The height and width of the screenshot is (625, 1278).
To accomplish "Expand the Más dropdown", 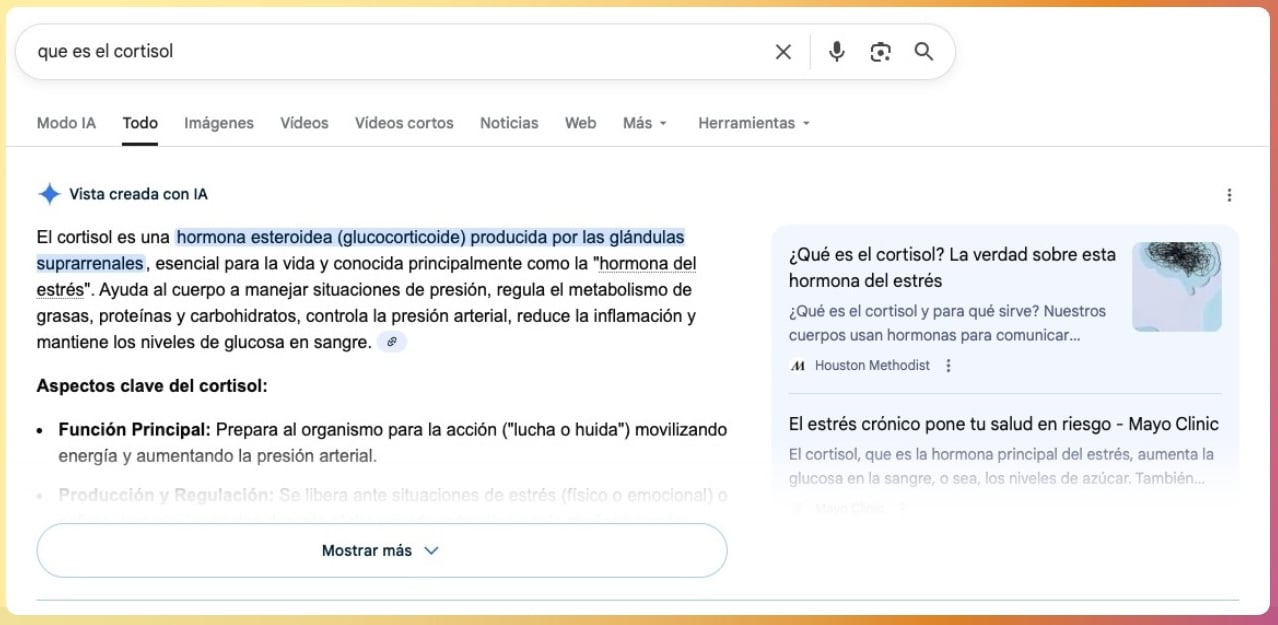I will (x=644, y=122).
